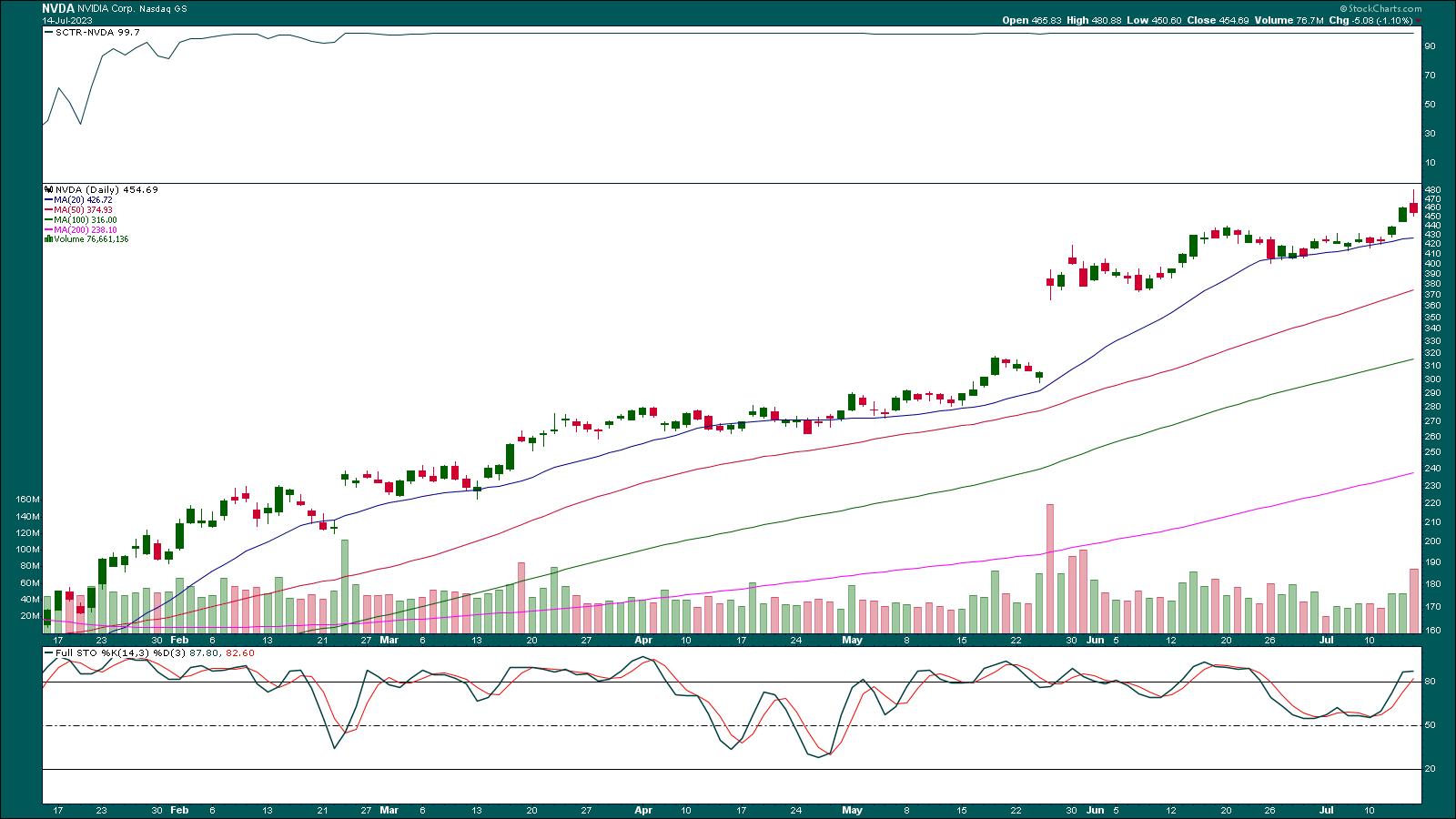Click the 480 label on the price axis
The height and width of the screenshot is (819, 1456).
coord(1432,189)
